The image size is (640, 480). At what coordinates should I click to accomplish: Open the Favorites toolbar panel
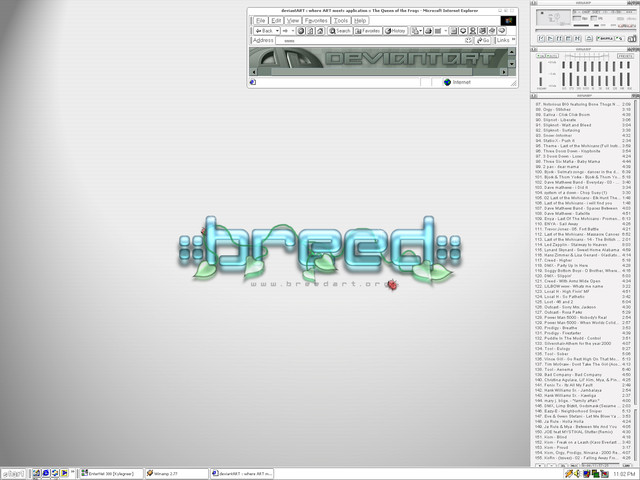point(368,30)
